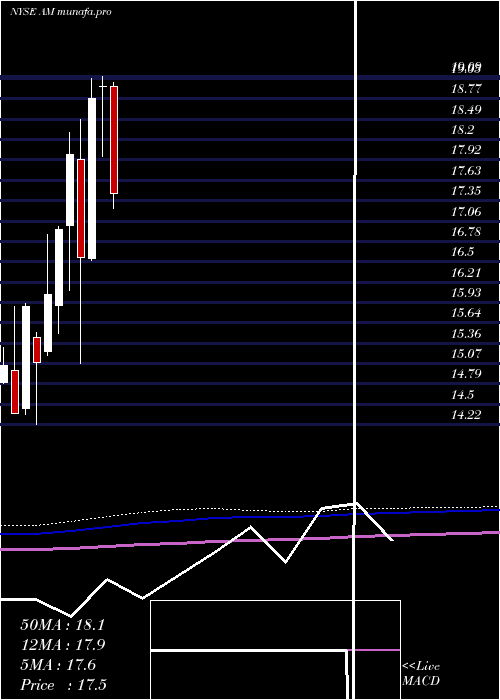Click the 17.35 price axis label
Screen dimensions: 500x700
pyautogui.click(x=466, y=191)
